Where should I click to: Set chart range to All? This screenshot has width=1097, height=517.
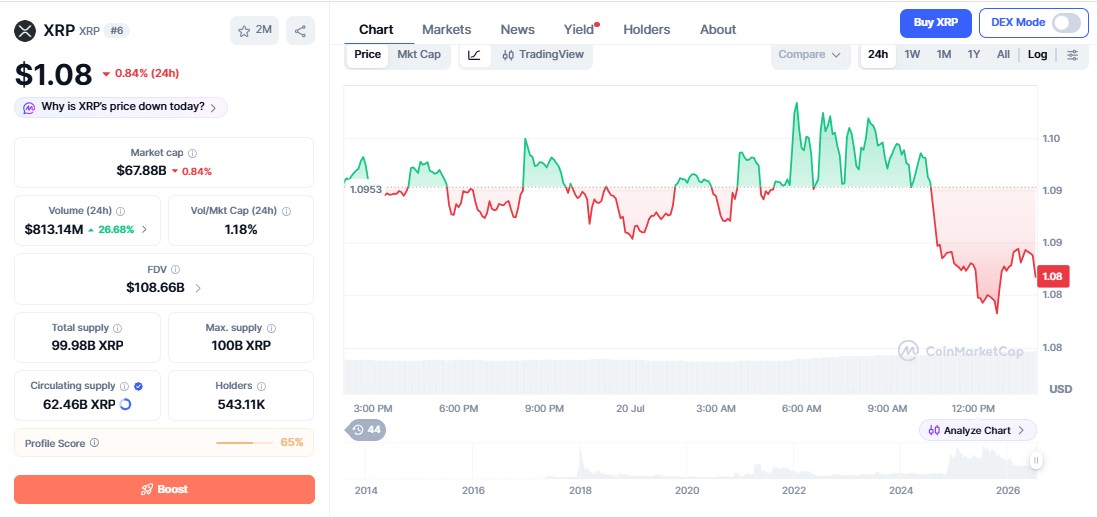1003,55
